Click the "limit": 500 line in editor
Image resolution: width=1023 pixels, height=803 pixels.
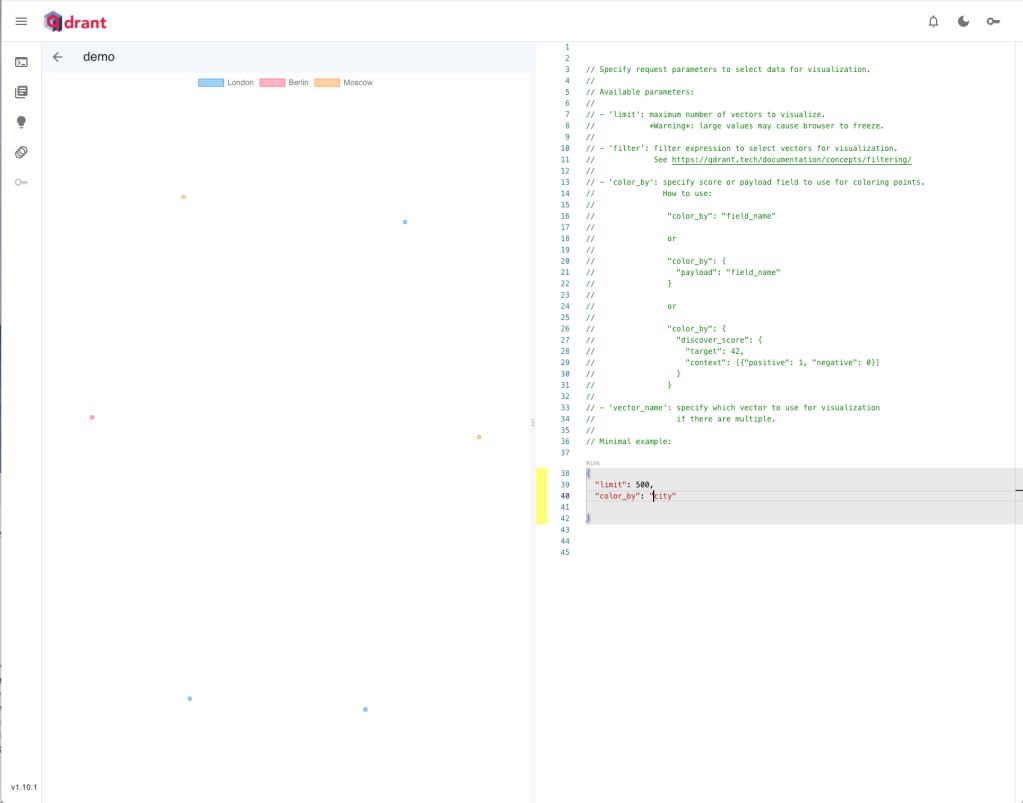tap(624, 485)
